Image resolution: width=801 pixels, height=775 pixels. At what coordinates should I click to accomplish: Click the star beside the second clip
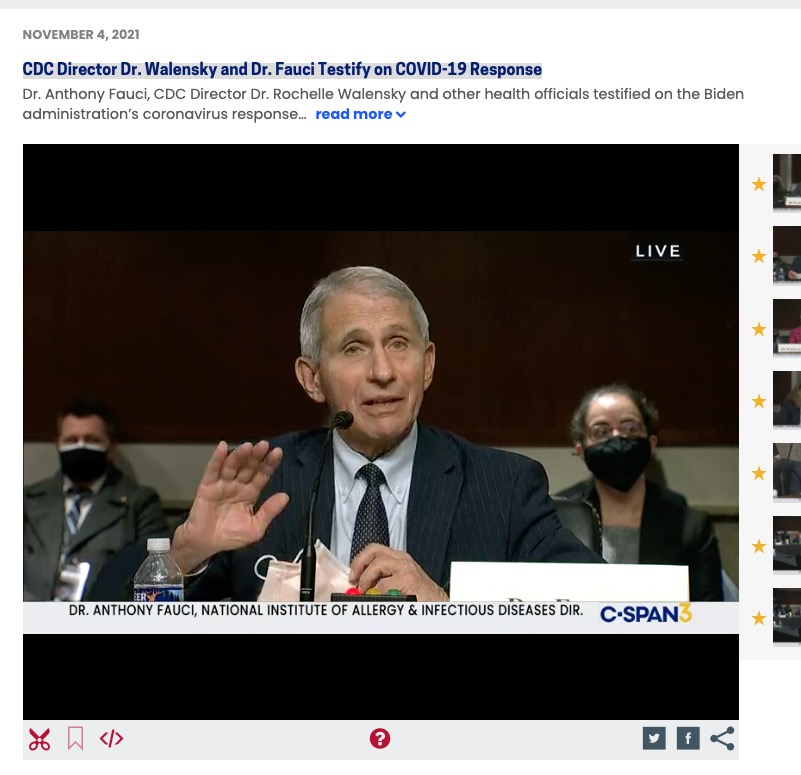[759, 256]
